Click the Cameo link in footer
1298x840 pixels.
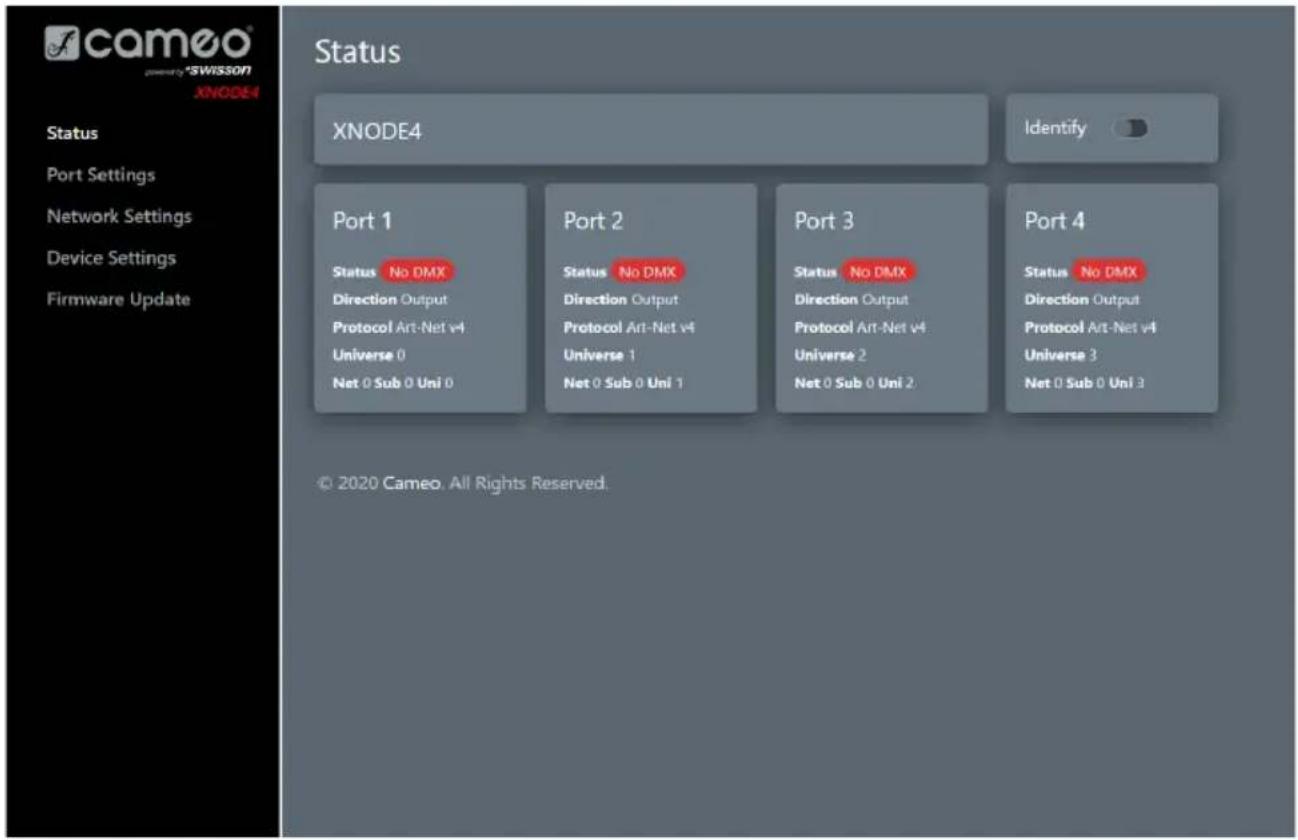[411, 483]
